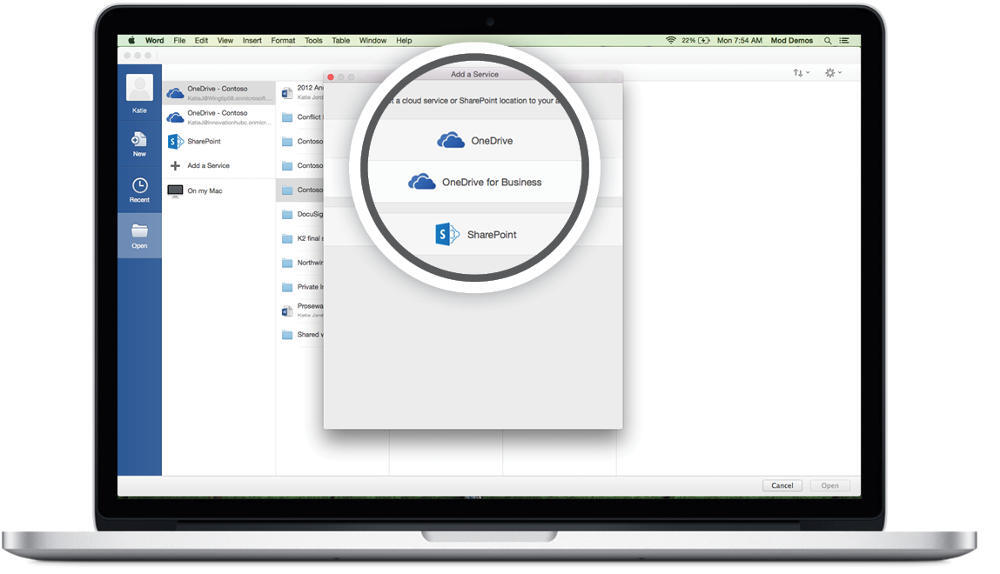Open the Notification Center list icon
1000x574 pixels.
pyautogui.click(x=844, y=40)
